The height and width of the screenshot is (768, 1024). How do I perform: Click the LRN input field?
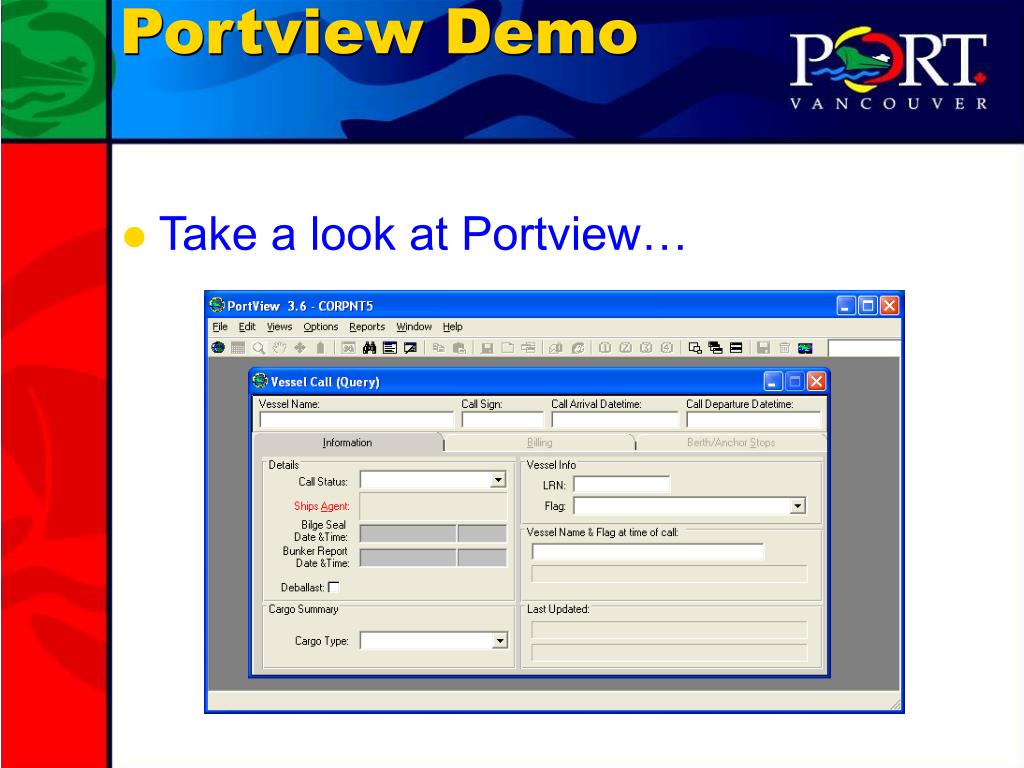click(x=622, y=484)
